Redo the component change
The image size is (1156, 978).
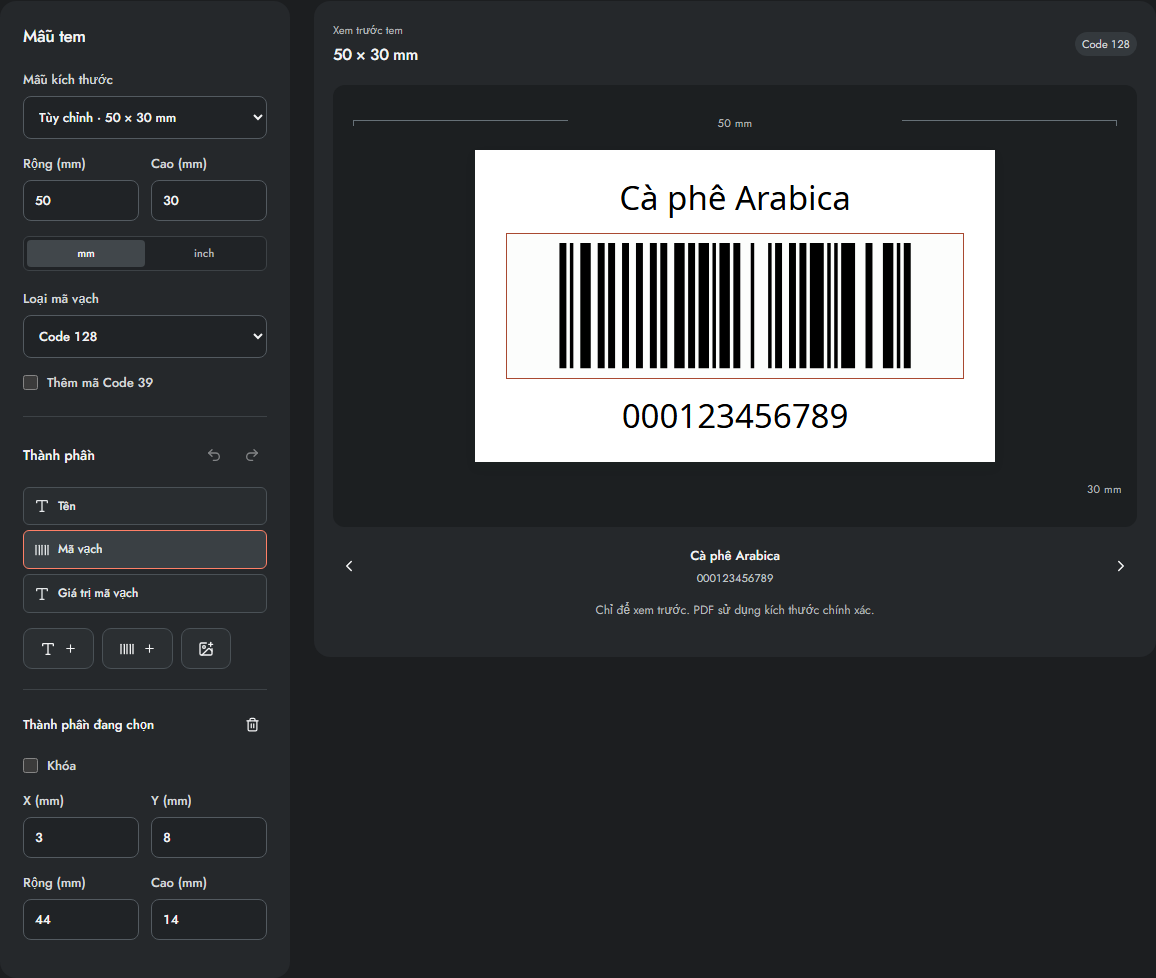click(252, 455)
